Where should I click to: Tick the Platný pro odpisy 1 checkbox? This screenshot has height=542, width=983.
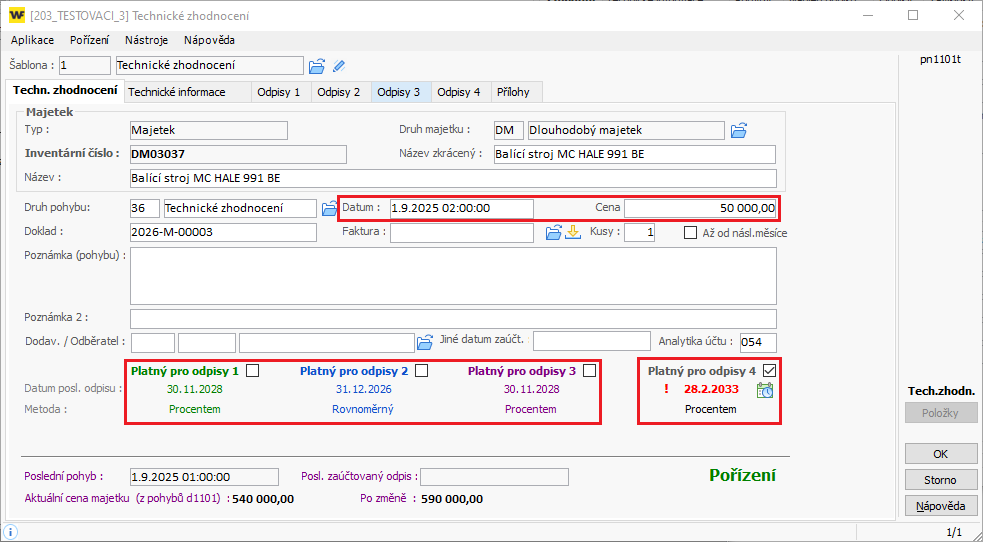pyautogui.click(x=253, y=371)
